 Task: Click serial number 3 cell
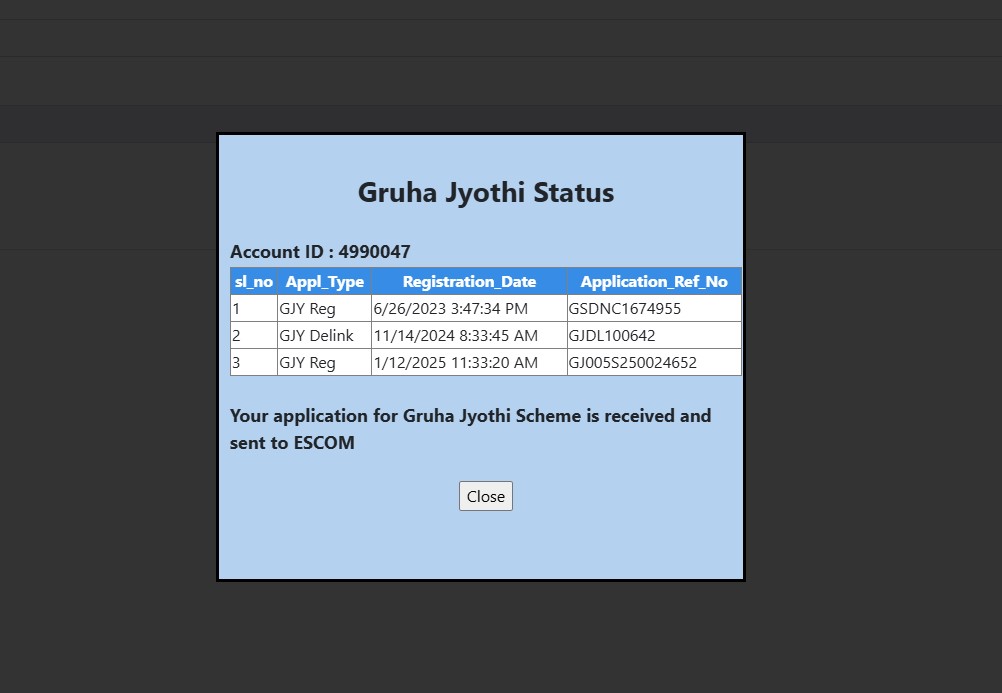pyautogui.click(x=254, y=362)
